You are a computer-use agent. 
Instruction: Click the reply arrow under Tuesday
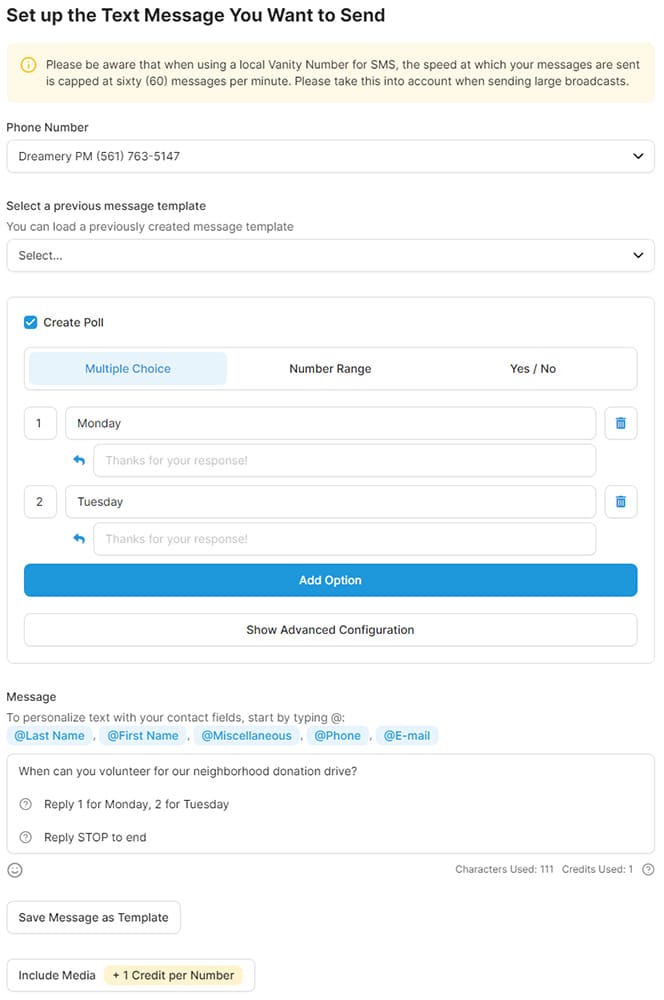point(79,539)
